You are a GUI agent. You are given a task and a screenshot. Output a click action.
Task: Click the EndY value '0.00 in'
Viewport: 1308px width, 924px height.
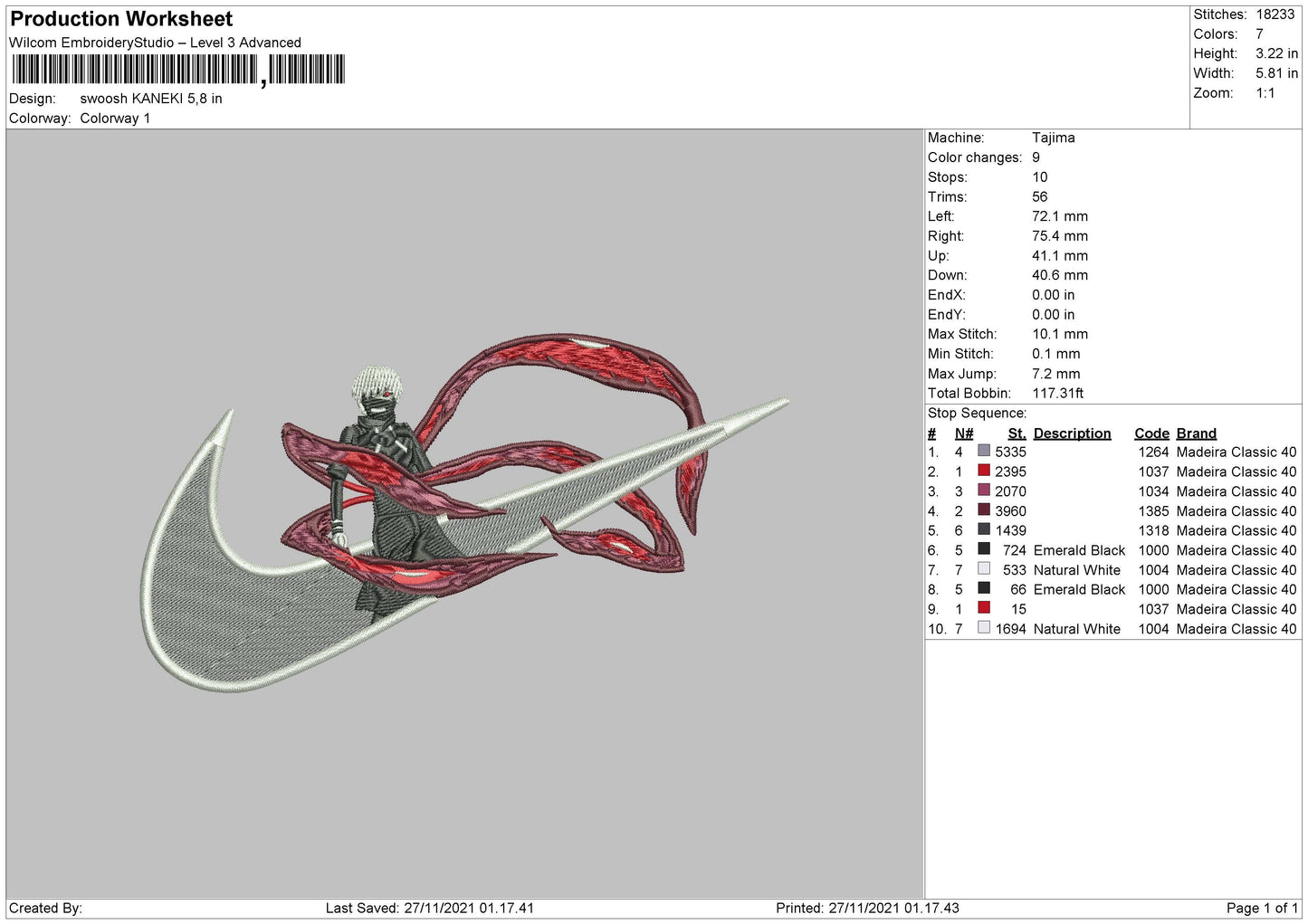pos(1054,315)
